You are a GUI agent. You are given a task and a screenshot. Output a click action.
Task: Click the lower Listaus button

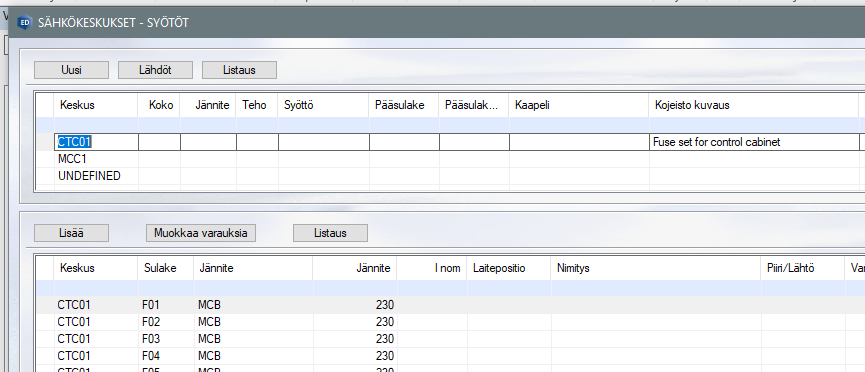point(330,233)
